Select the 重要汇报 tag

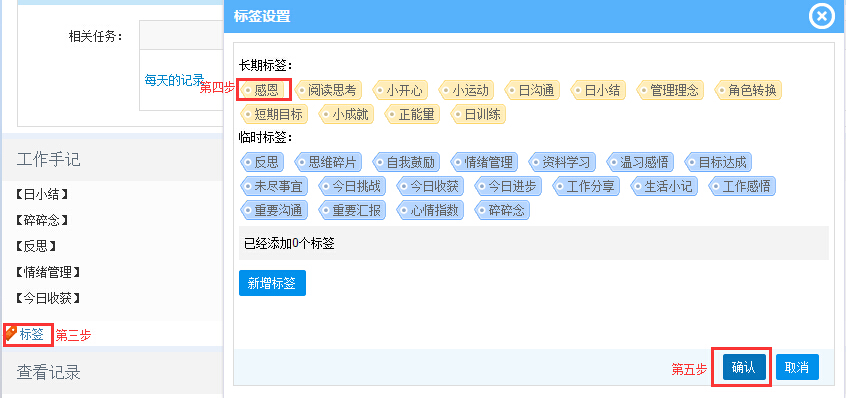coord(352,210)
